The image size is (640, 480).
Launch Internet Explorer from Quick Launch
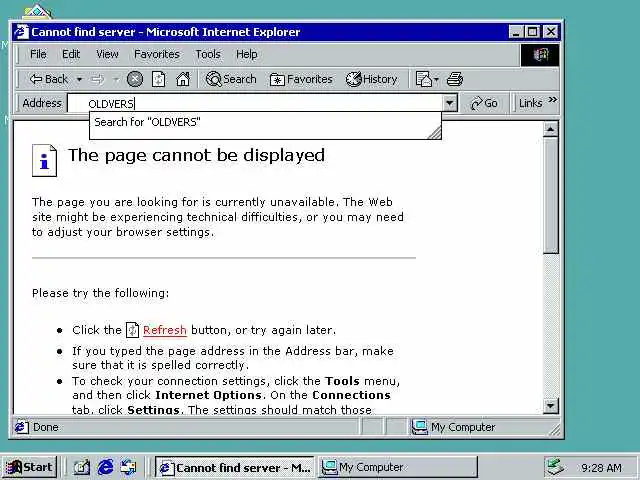point(105,467)
